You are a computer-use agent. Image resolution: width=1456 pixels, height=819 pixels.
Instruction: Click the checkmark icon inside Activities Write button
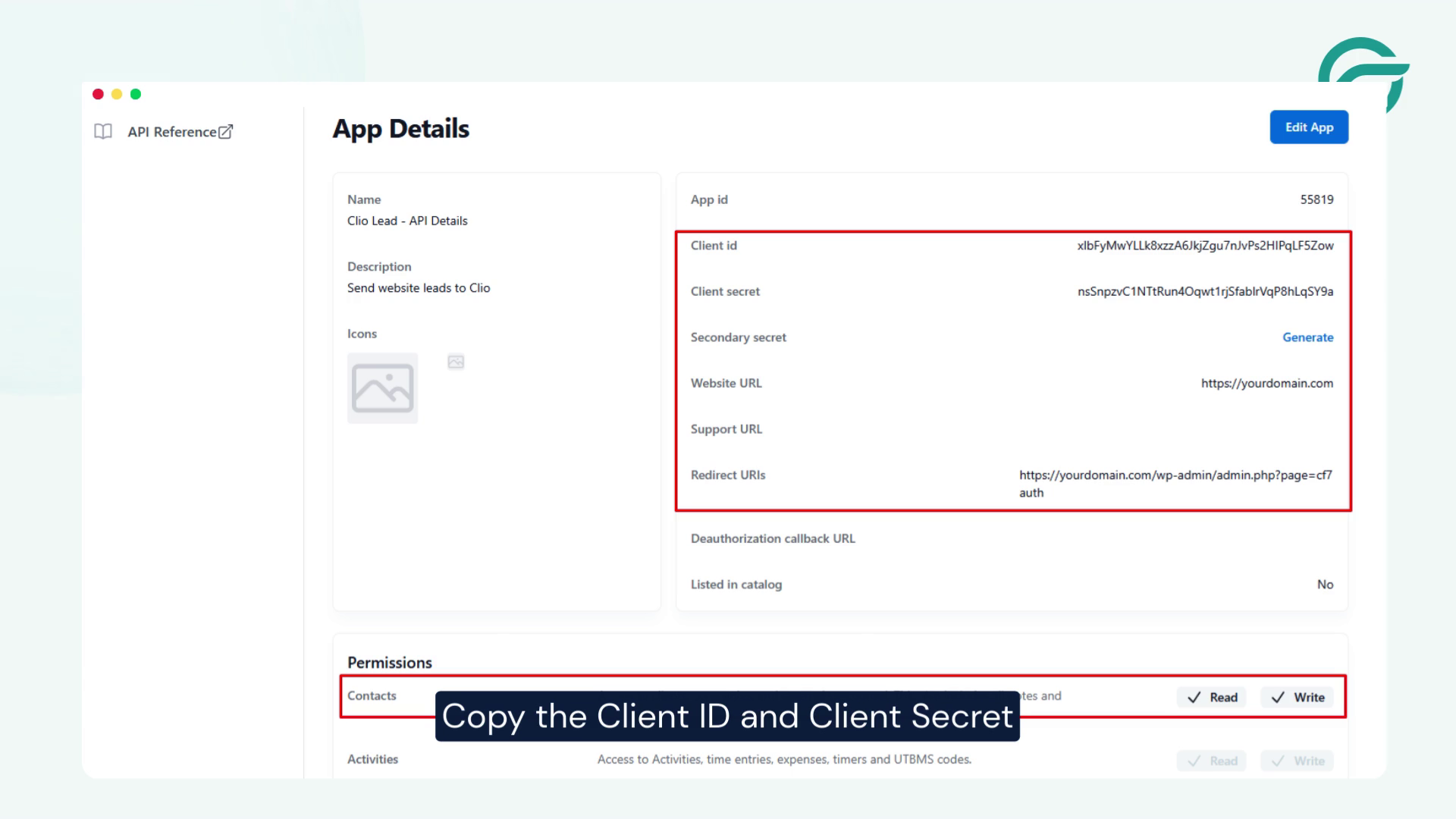(x=1278, y=761)
